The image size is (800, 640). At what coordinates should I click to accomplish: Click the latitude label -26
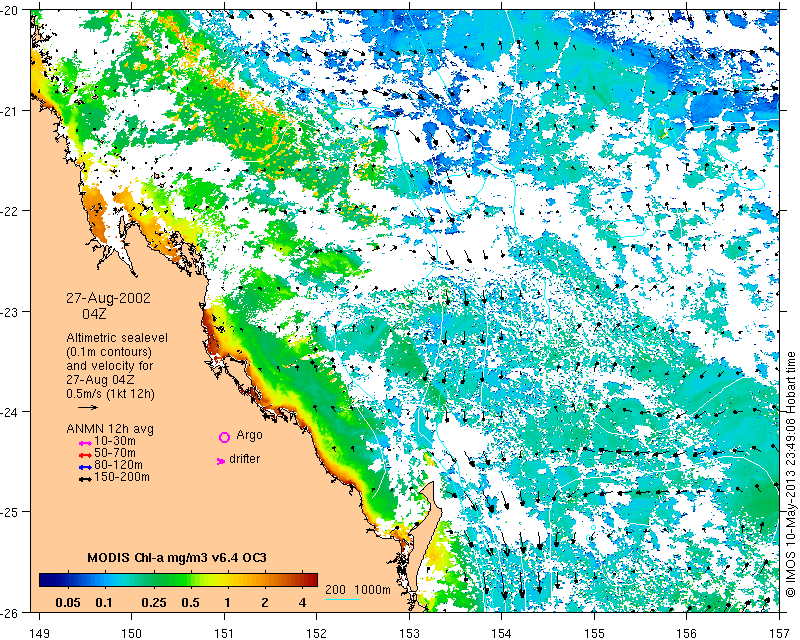(x=10, y=612)
